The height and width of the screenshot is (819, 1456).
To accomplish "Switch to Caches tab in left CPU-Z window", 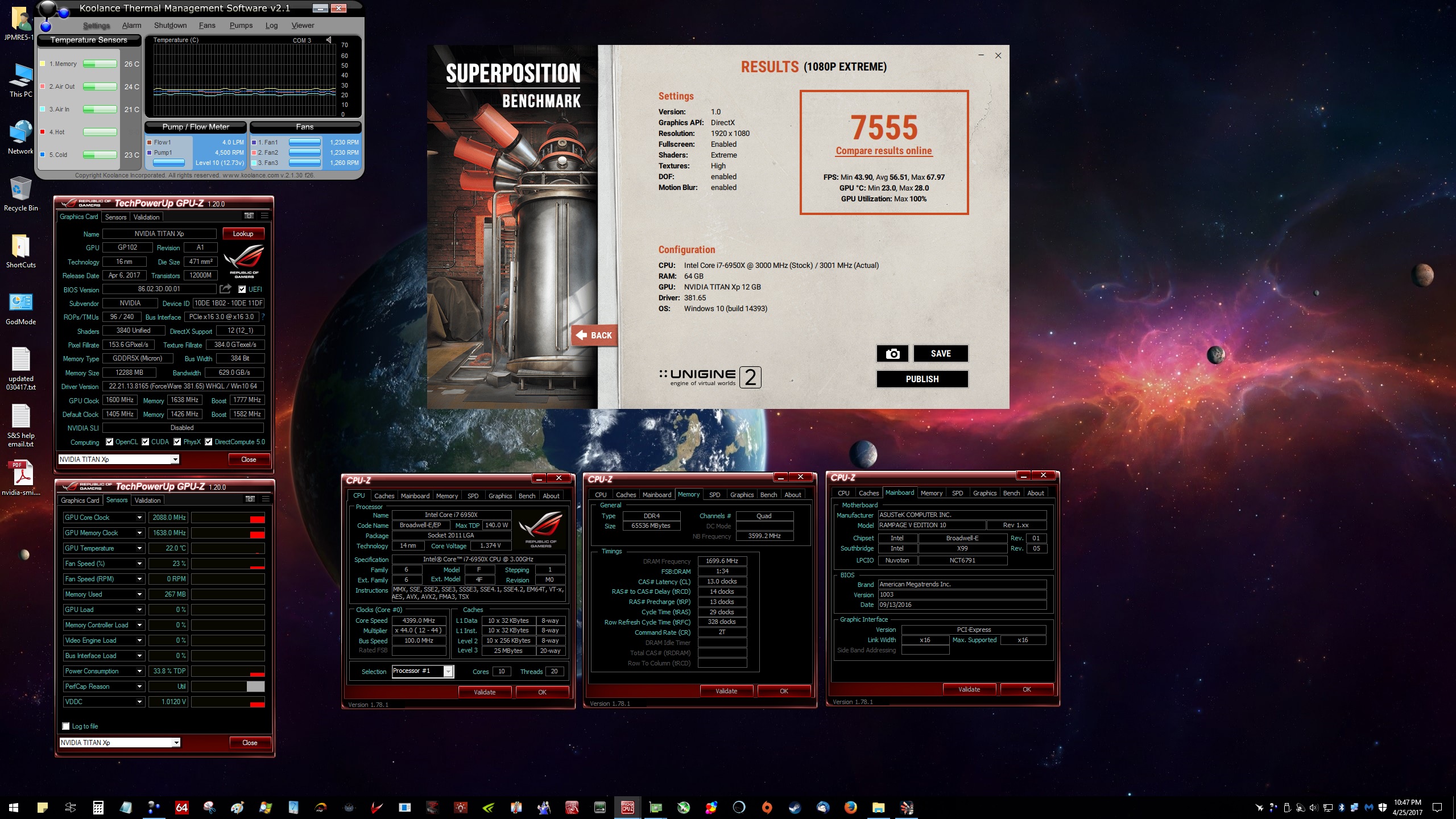I will (x=384, y=495).
